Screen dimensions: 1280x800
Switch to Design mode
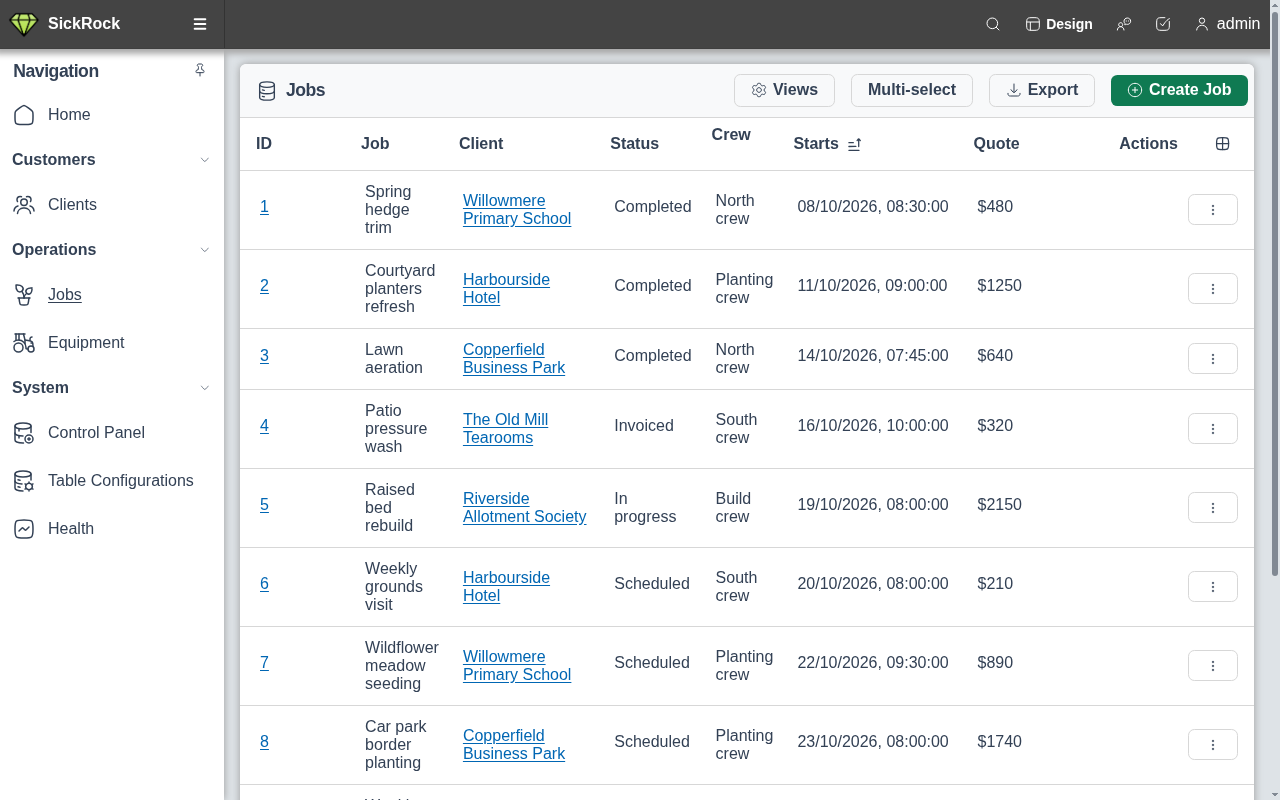pos(1059,24)
